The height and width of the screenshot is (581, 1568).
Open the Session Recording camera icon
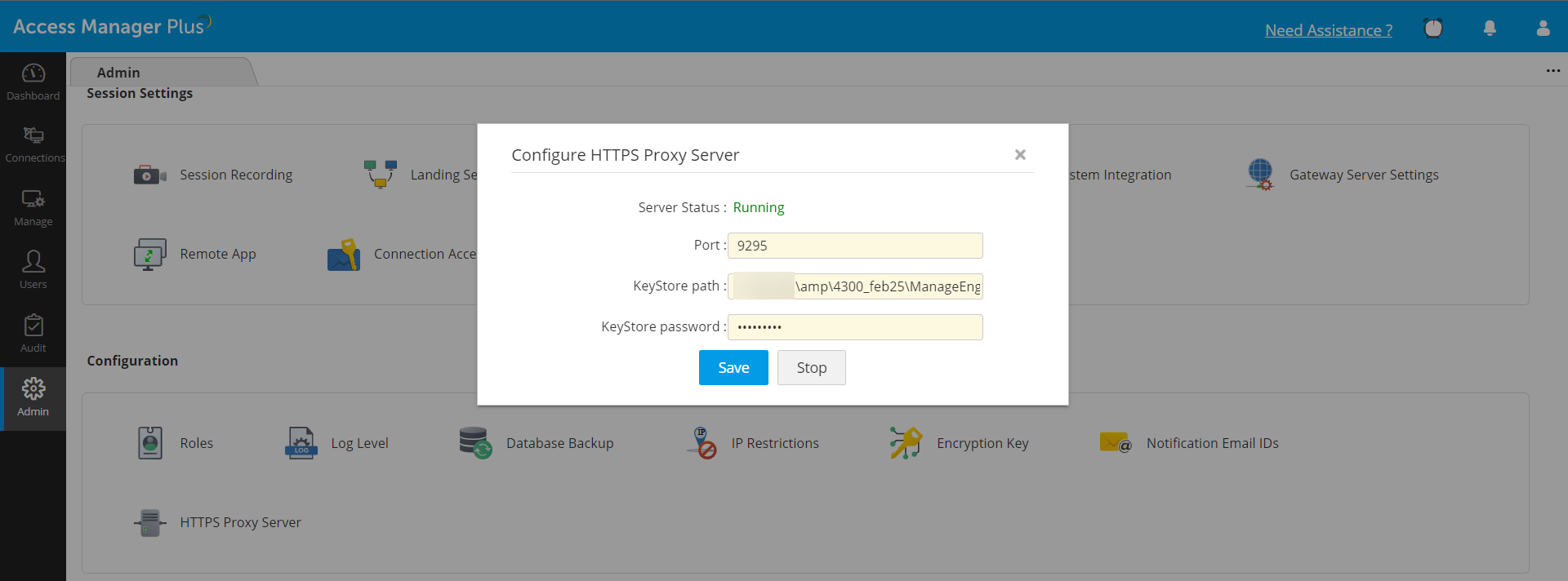pyautogui.click(x=149, y=175)
